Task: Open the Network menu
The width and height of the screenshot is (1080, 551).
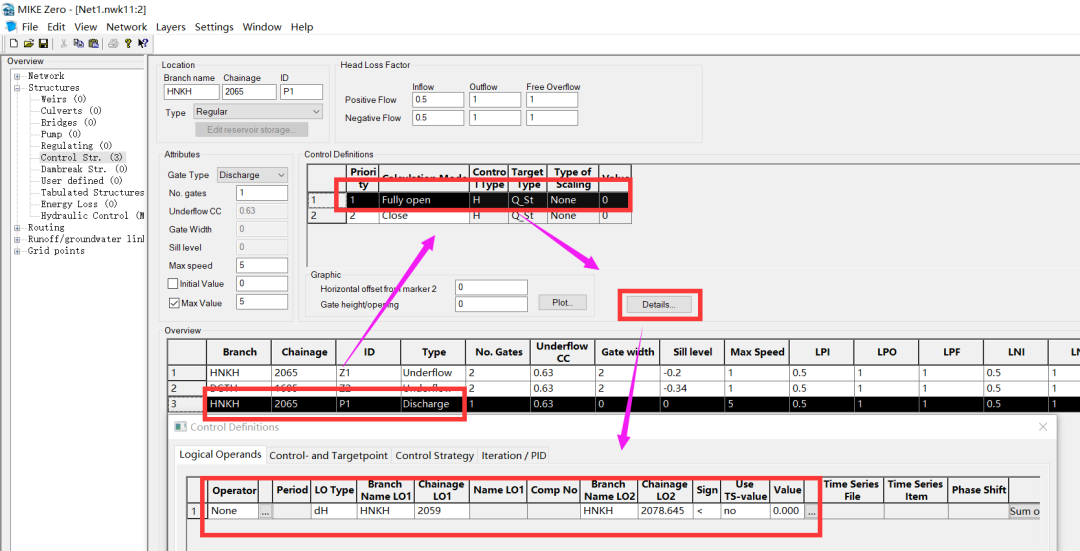Action: point(127,27)
